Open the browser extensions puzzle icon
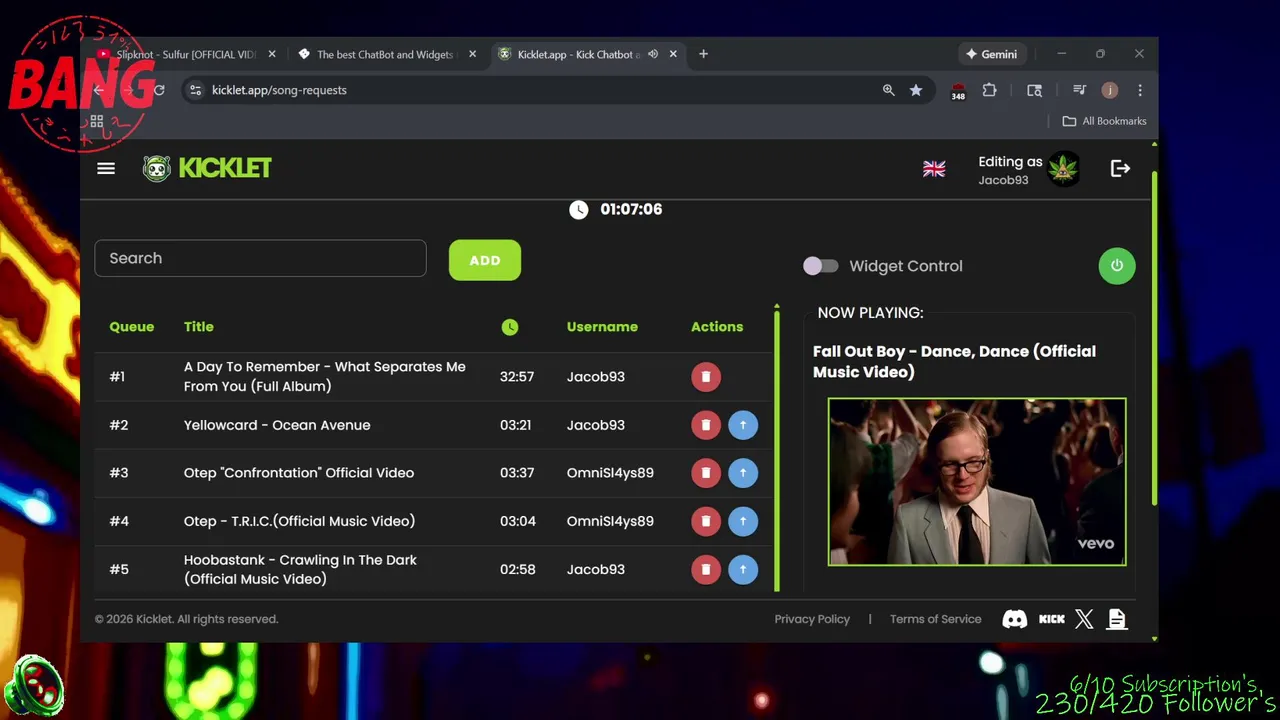 point(989,90)
